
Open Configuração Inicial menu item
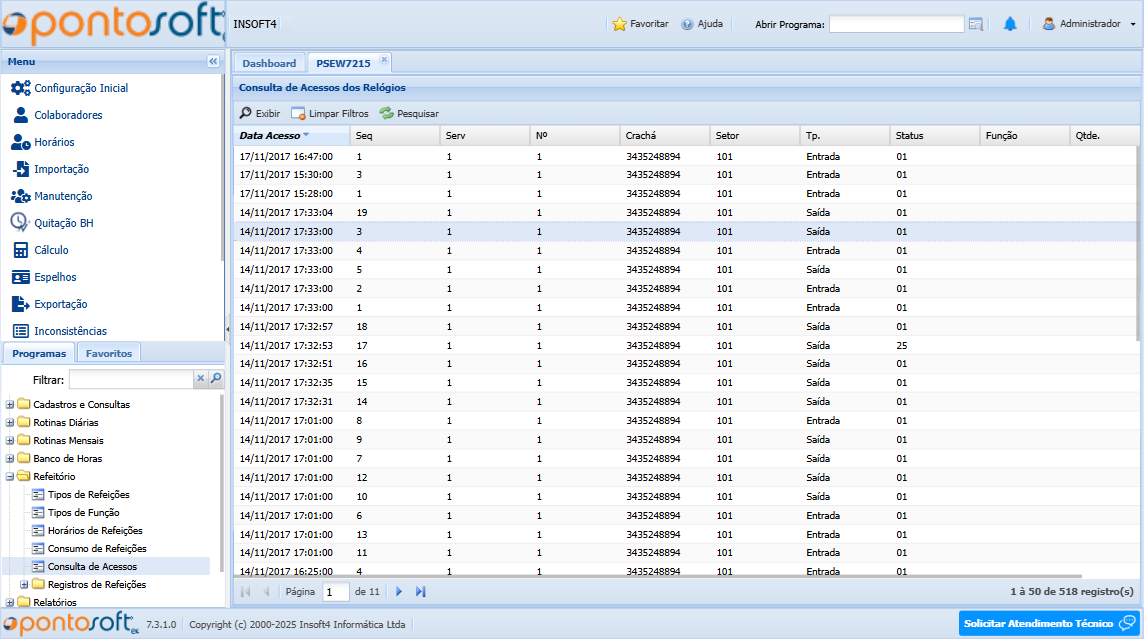(x=80, y=88)
